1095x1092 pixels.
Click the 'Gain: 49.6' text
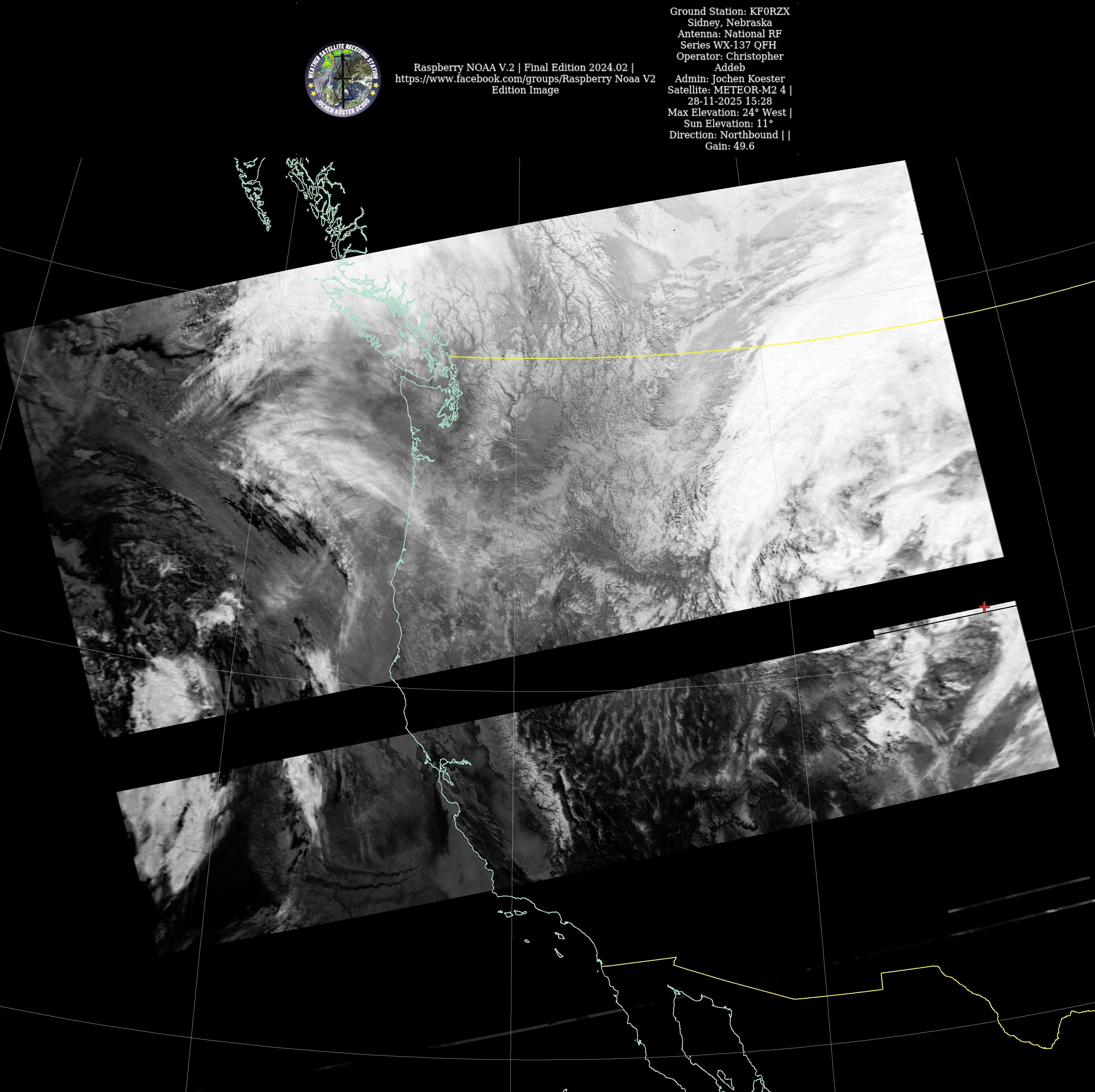pos(729,146)
